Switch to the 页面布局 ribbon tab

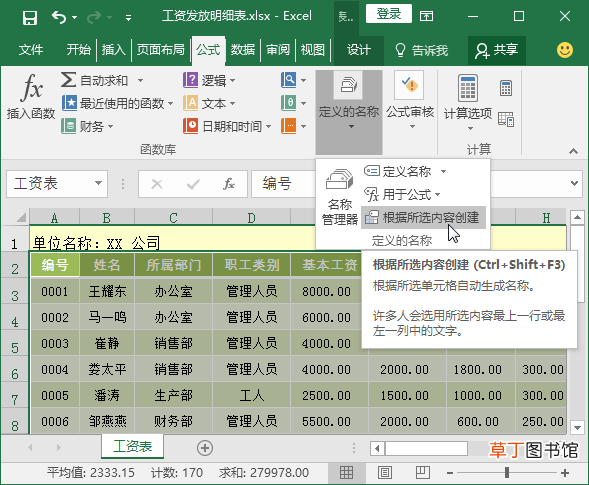[161, 50]
